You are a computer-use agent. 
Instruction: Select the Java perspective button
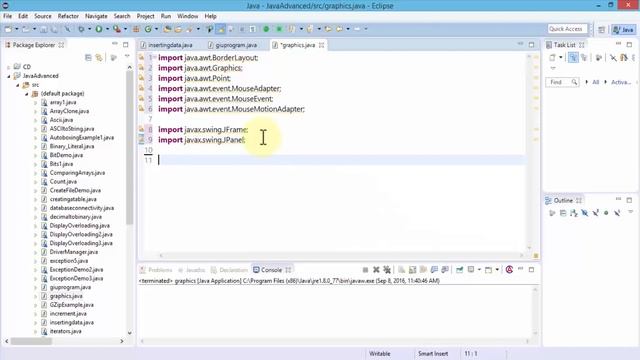point(624,29)
